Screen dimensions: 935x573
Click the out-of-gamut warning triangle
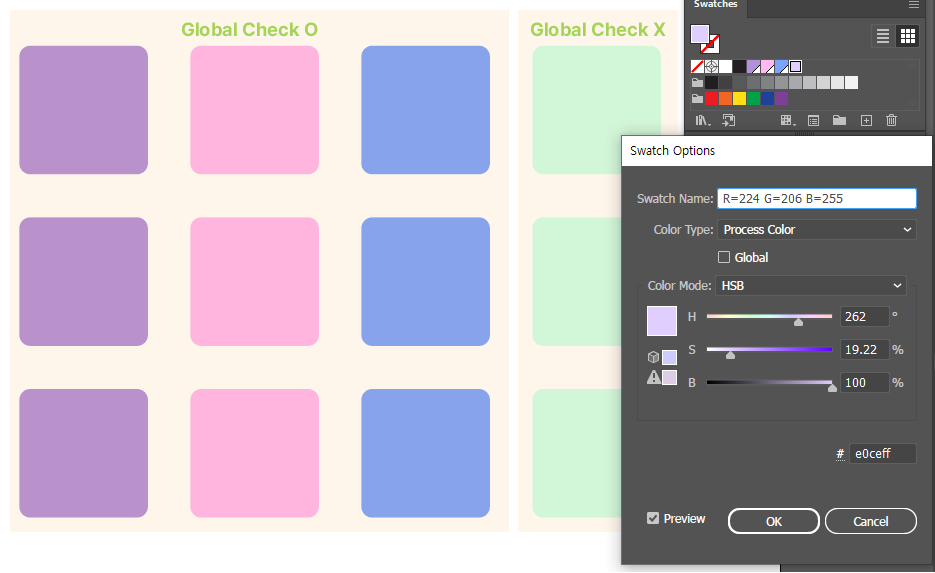point(654,377)
